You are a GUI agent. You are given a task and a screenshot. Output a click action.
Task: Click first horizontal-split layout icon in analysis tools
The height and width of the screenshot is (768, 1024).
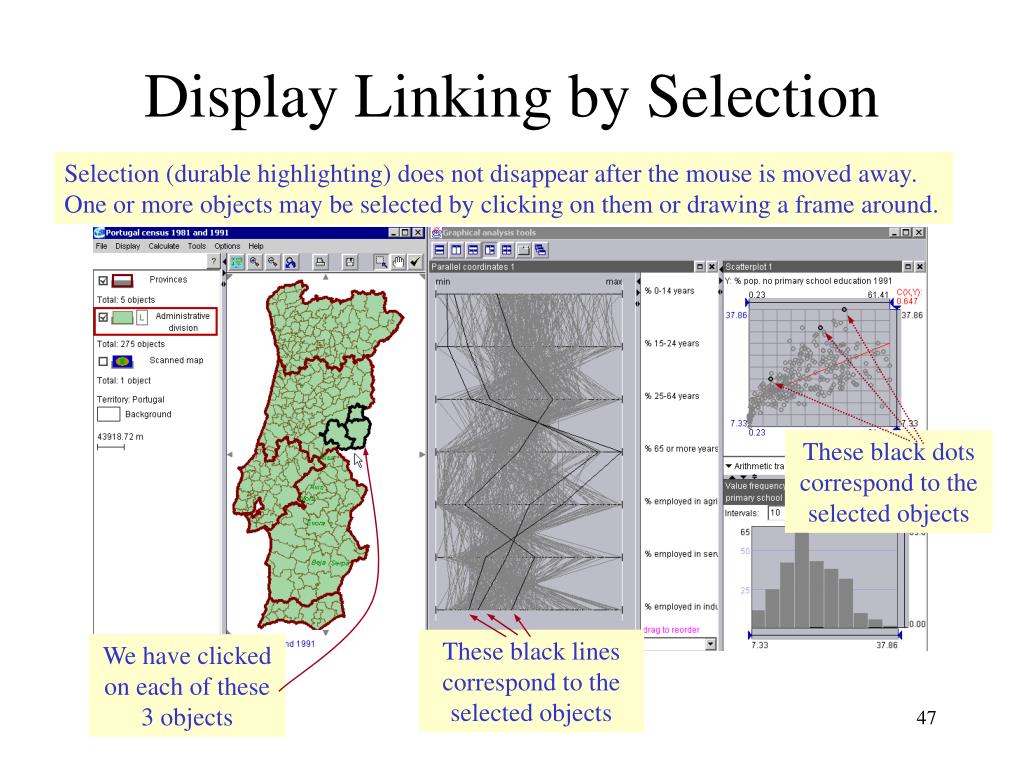tap(440, 249)
